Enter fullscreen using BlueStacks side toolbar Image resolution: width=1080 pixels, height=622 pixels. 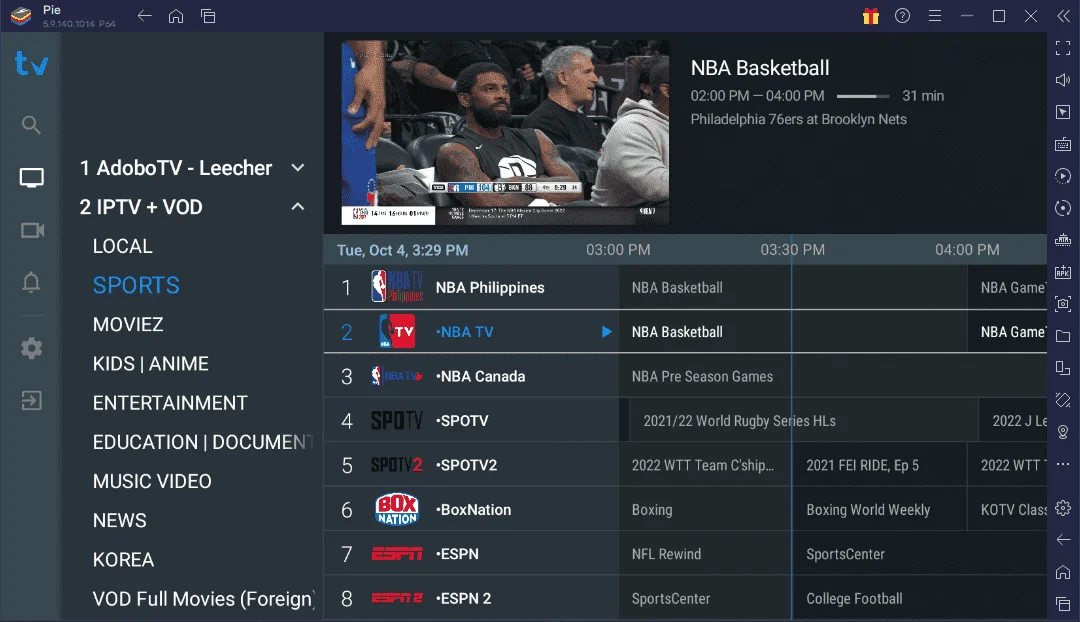pyautogui.click(x=1063, y=48)
